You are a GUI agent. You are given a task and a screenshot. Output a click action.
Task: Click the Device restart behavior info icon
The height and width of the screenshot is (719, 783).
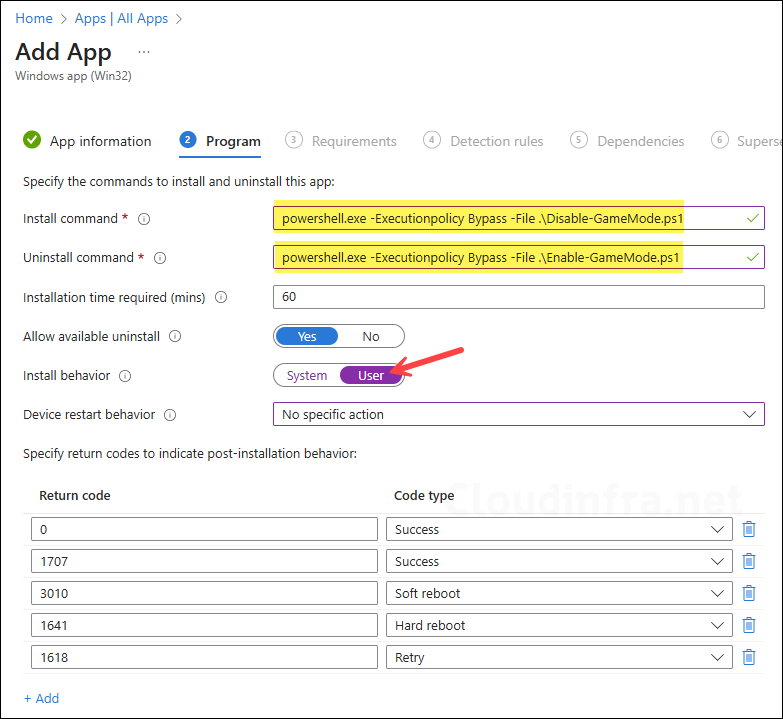pos(170,415)
